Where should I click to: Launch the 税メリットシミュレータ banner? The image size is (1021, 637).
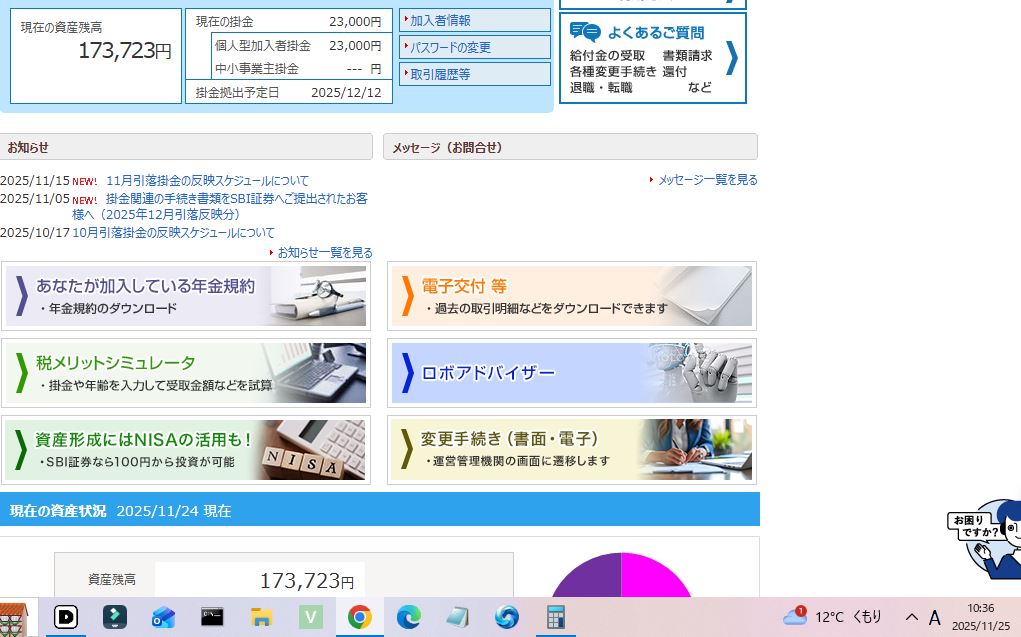(x=186, y=373)
